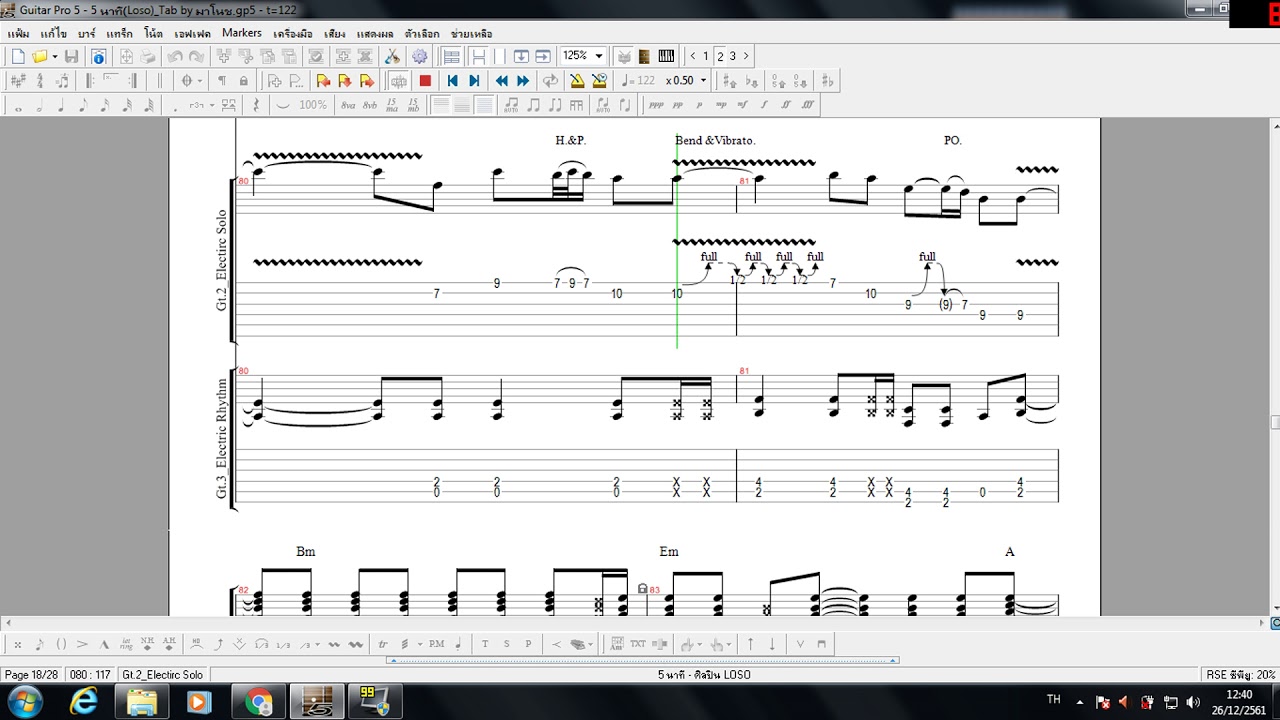Viewport: 1280px width, 720px height.
Task: Toggle the lock padlock icon
Action: [243, 81]
